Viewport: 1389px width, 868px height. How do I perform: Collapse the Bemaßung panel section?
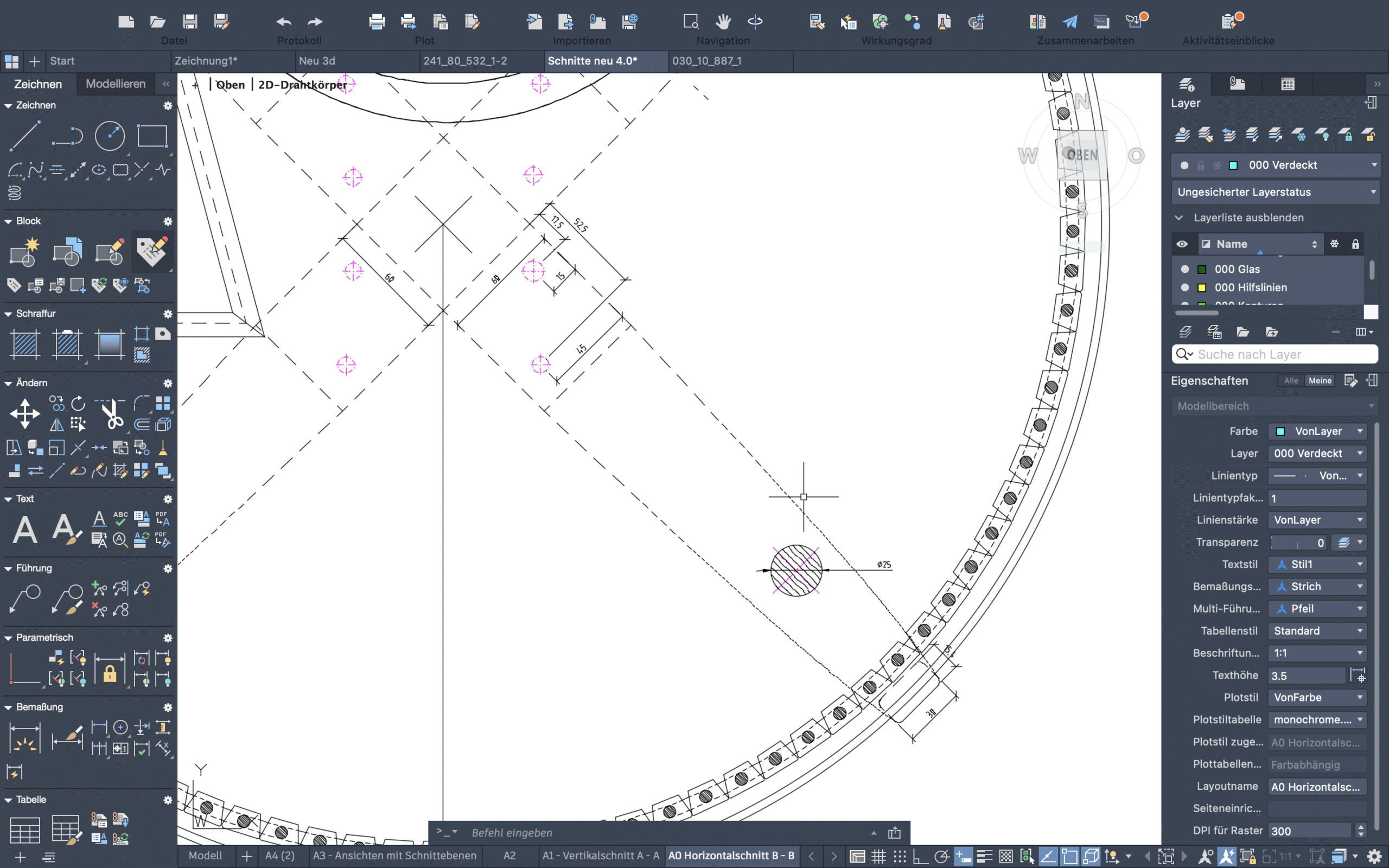pyautogui.click(x=8, y=707)
